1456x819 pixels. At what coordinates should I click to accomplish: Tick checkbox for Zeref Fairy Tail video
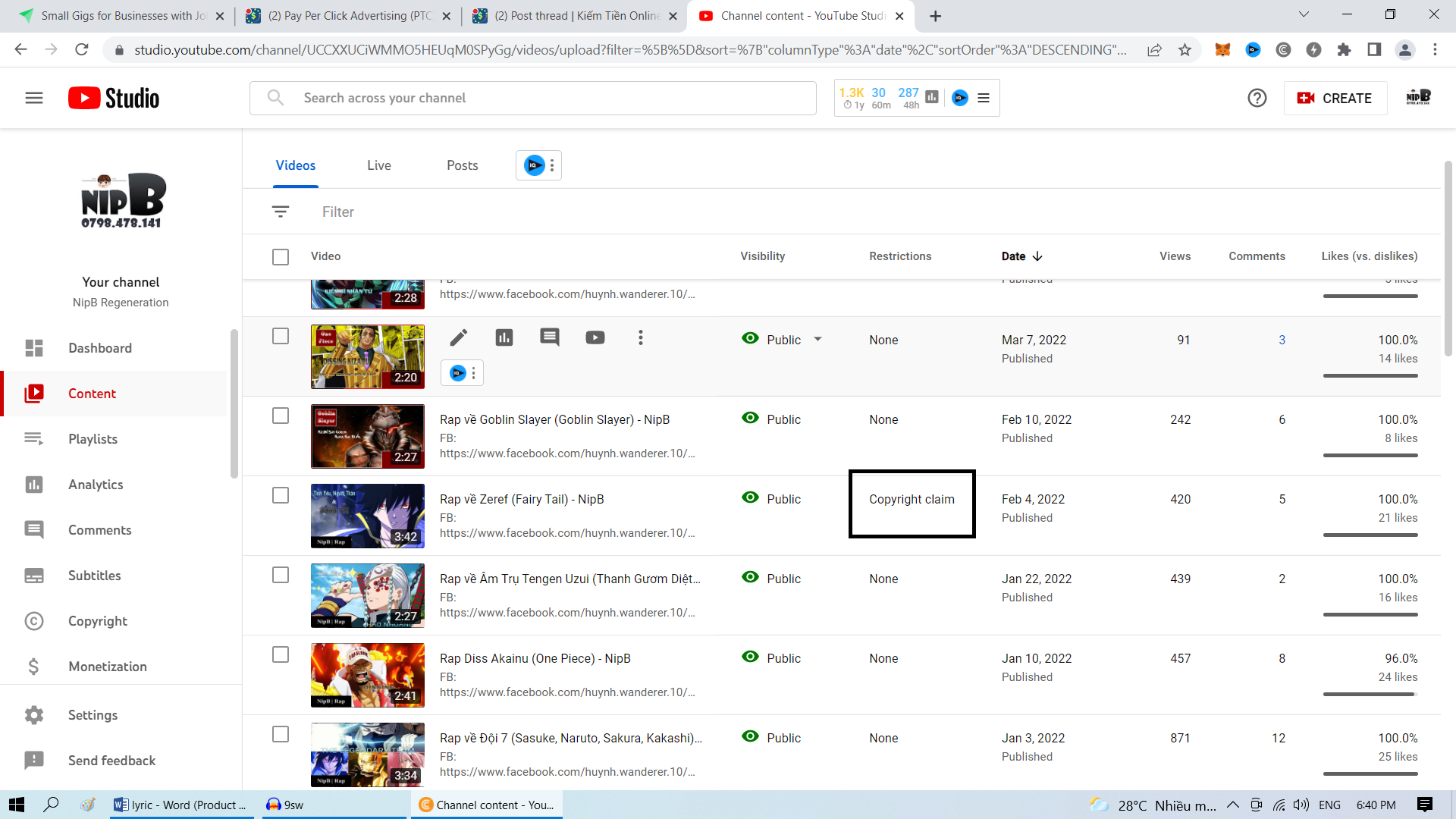pos(281,495)
